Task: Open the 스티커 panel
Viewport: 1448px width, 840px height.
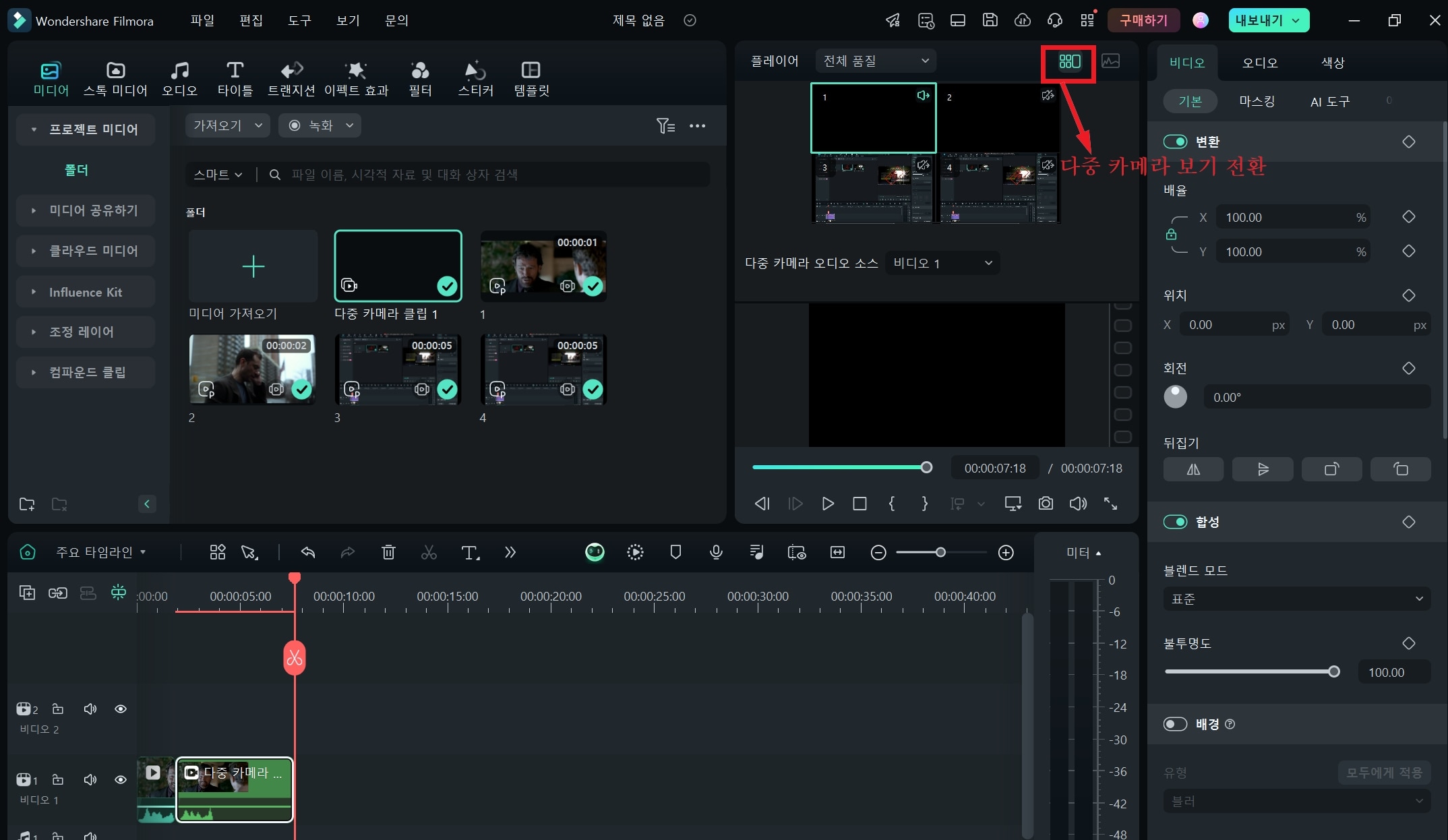Action: tap(476, 79)
